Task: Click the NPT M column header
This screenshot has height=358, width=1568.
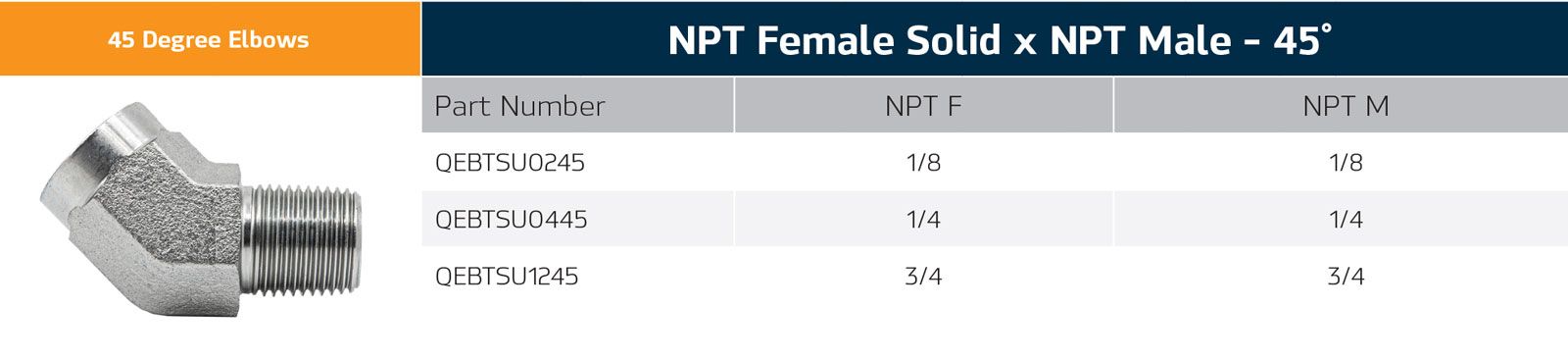Action: click(x=1346, y=106)
